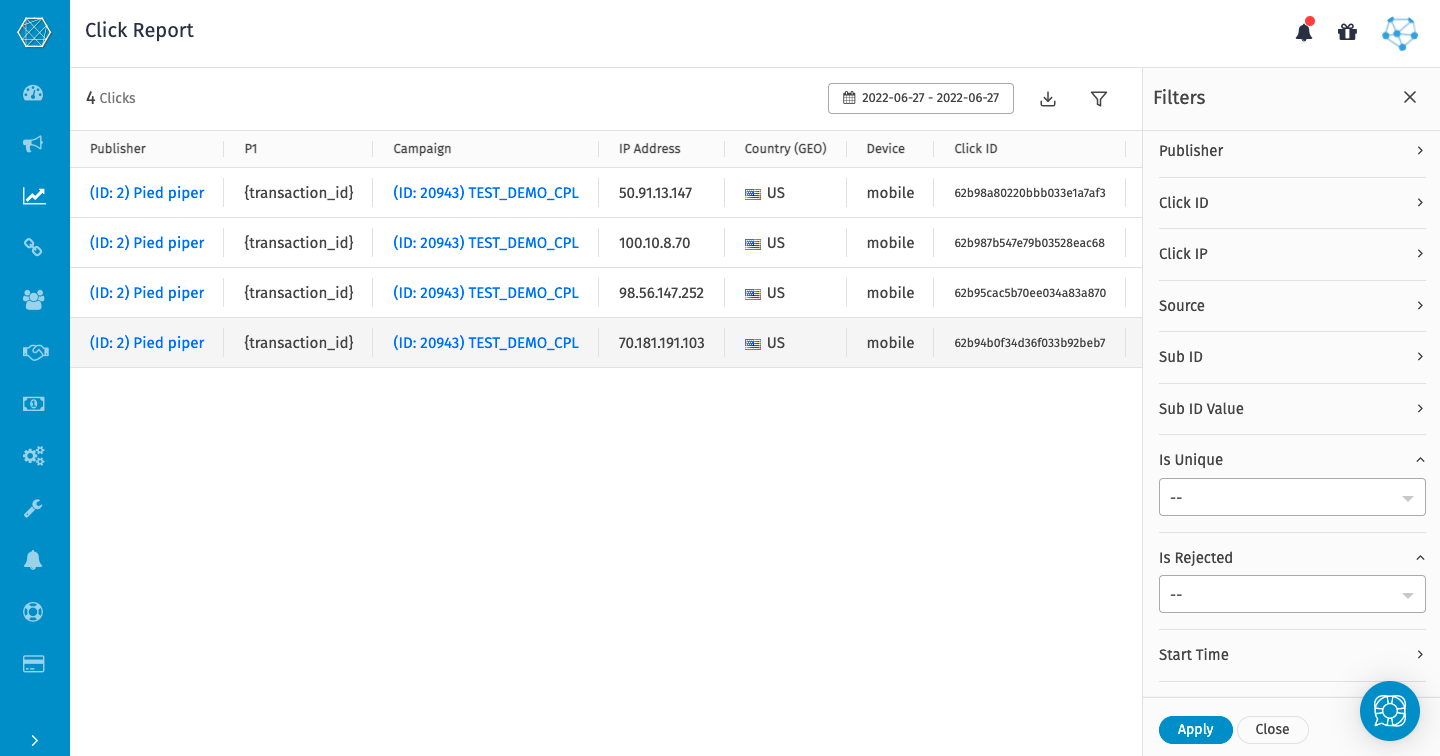Image resolution: width=1440 pixels, height=756 pixels.
Task: Open the handshake icon in sidebar
Action: point(34,352)
